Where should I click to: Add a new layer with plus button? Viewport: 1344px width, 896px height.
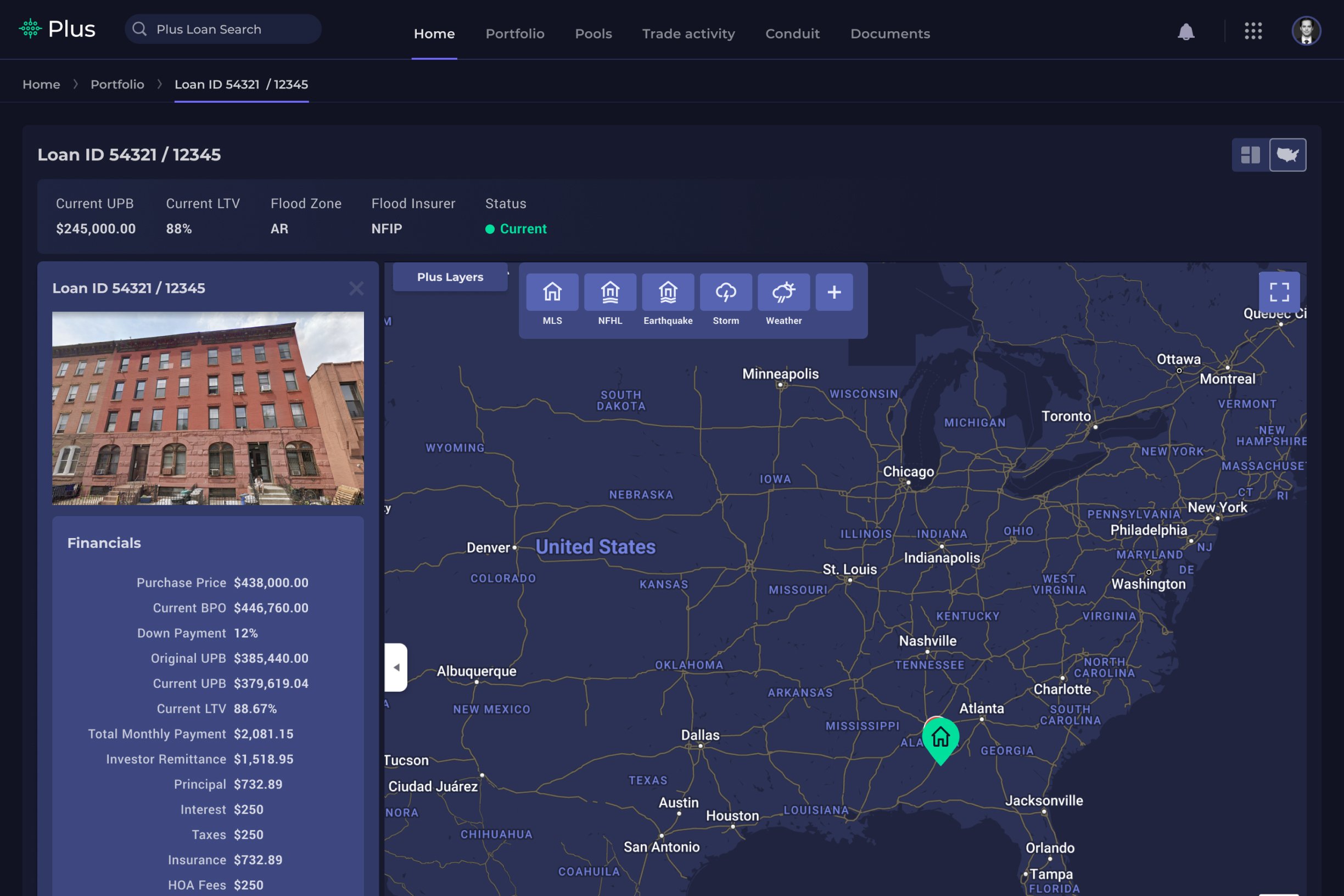[x=834, y=292]
